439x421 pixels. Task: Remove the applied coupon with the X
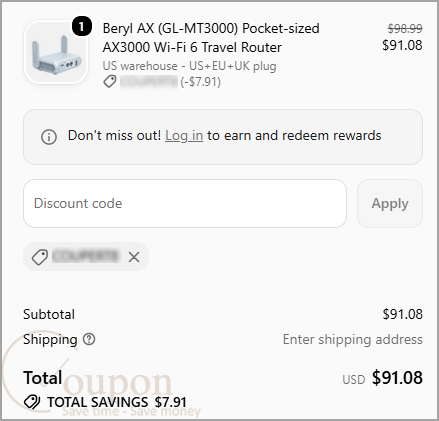tap(134, 257)
